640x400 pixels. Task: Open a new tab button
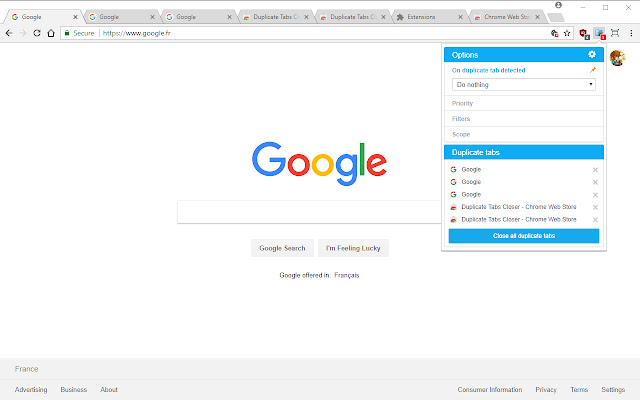[556, 17]
